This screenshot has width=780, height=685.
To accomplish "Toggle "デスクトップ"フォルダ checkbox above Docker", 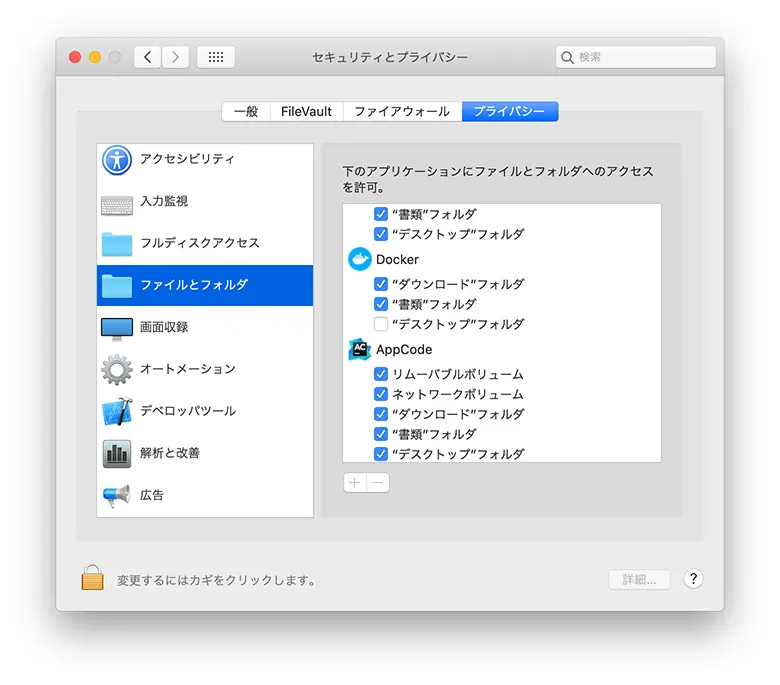I will [381, 234].
